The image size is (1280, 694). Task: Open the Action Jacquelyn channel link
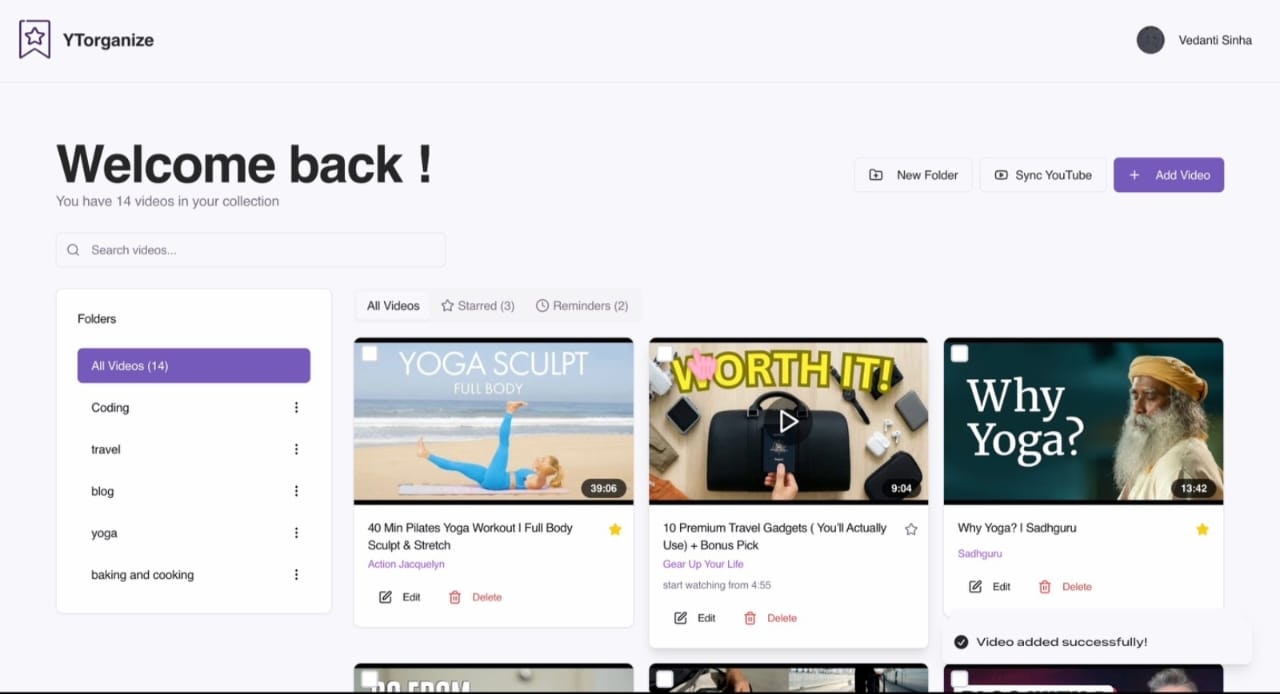point(406,564)
